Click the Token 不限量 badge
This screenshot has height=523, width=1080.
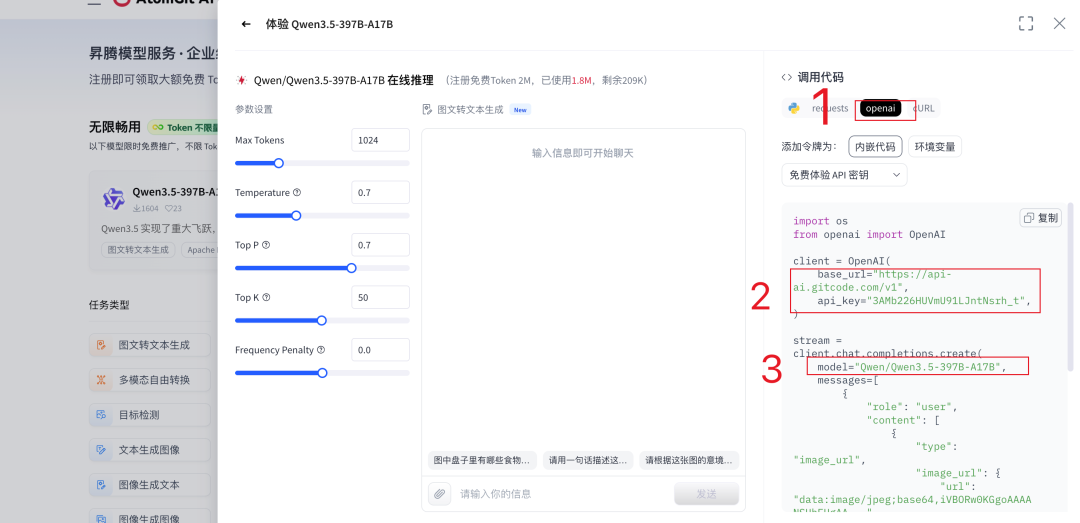183,127
